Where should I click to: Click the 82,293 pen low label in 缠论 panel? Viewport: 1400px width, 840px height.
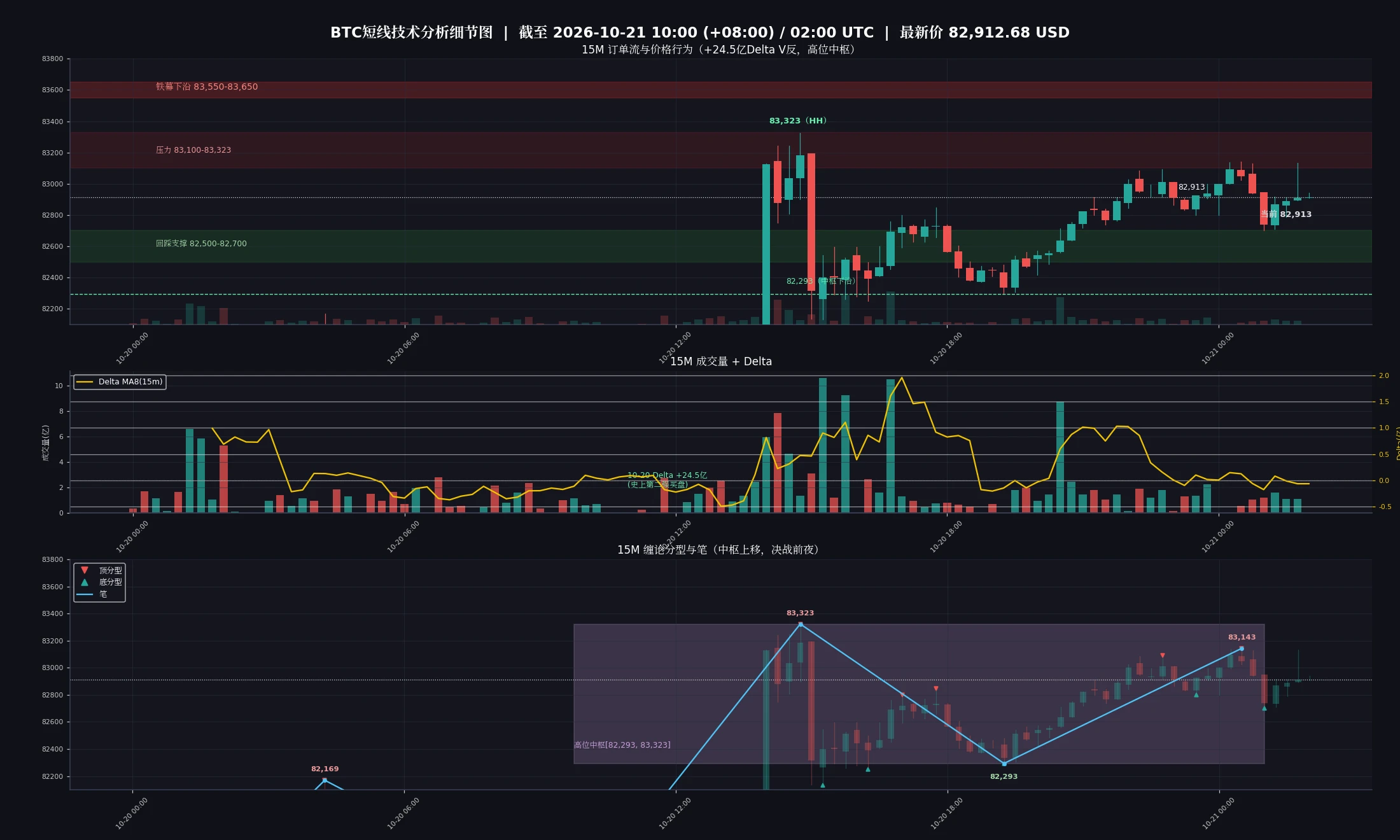(1004, 777)
